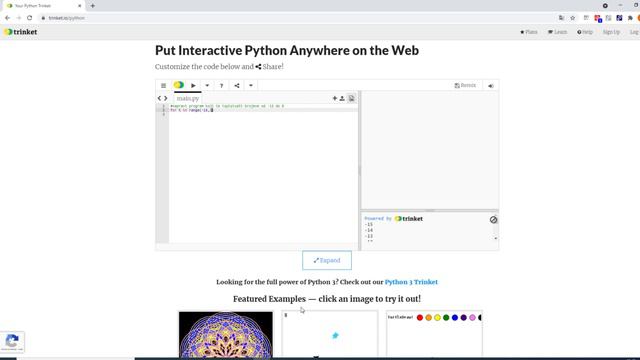Go to the previous file tab with the left chevron
Viewport: 640px width, 360px height.
click(x=160, y=98)
